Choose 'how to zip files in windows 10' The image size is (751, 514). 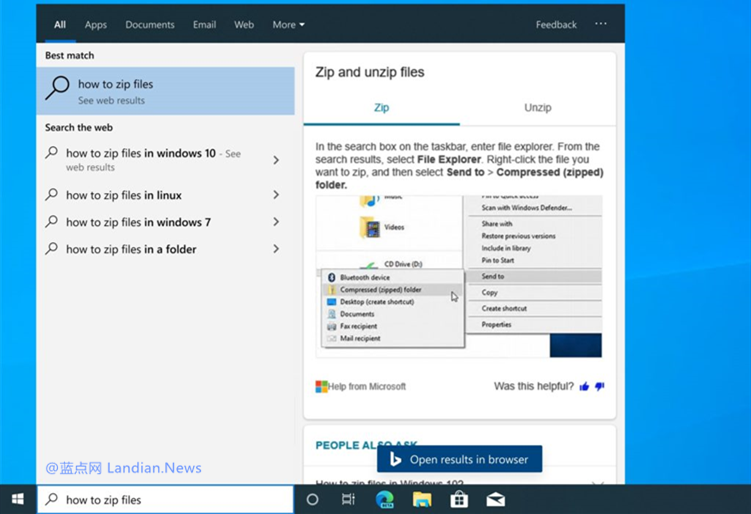tap(165, 160)
